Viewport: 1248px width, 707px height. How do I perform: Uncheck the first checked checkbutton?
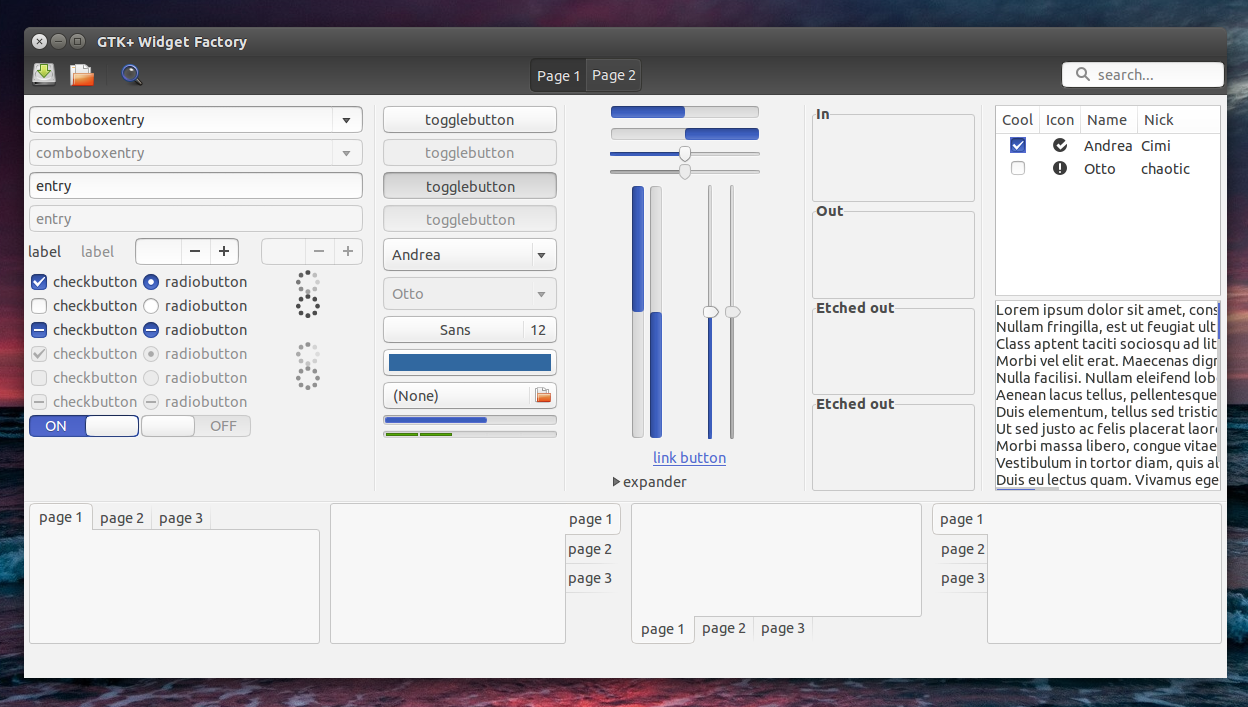coord(40,282)
